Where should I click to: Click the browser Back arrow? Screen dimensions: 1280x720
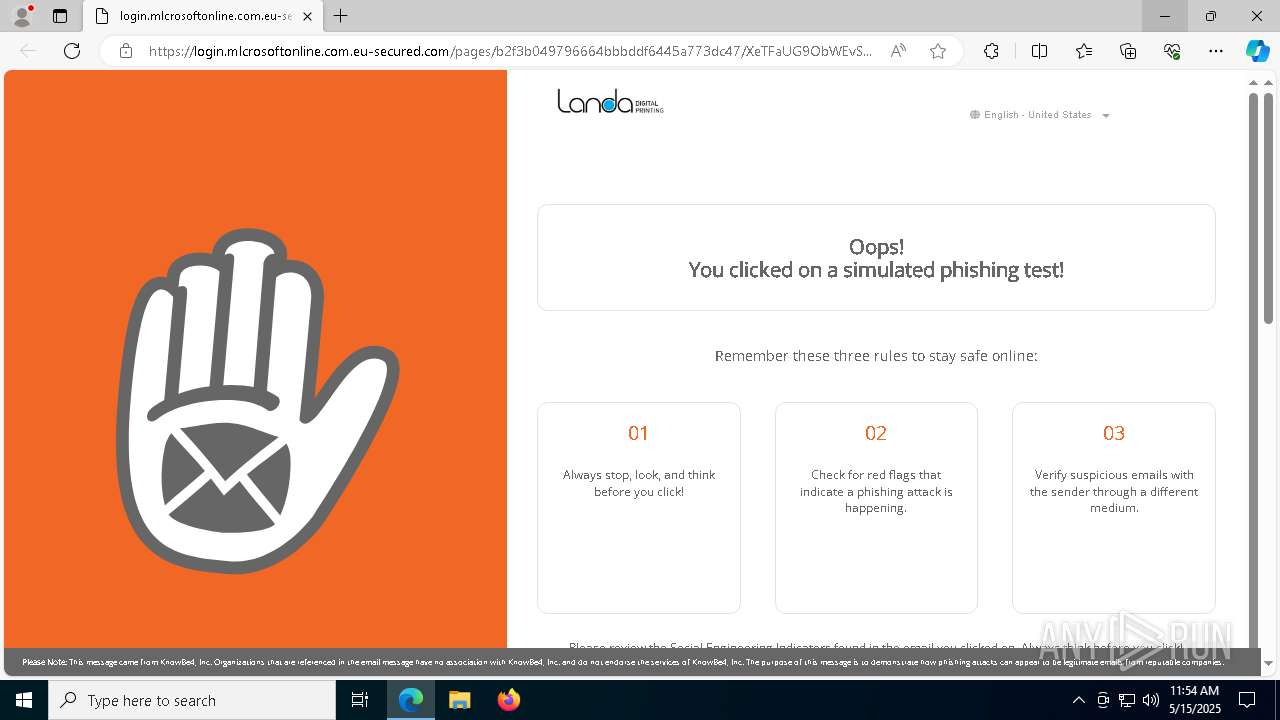(x=28, y=51)
